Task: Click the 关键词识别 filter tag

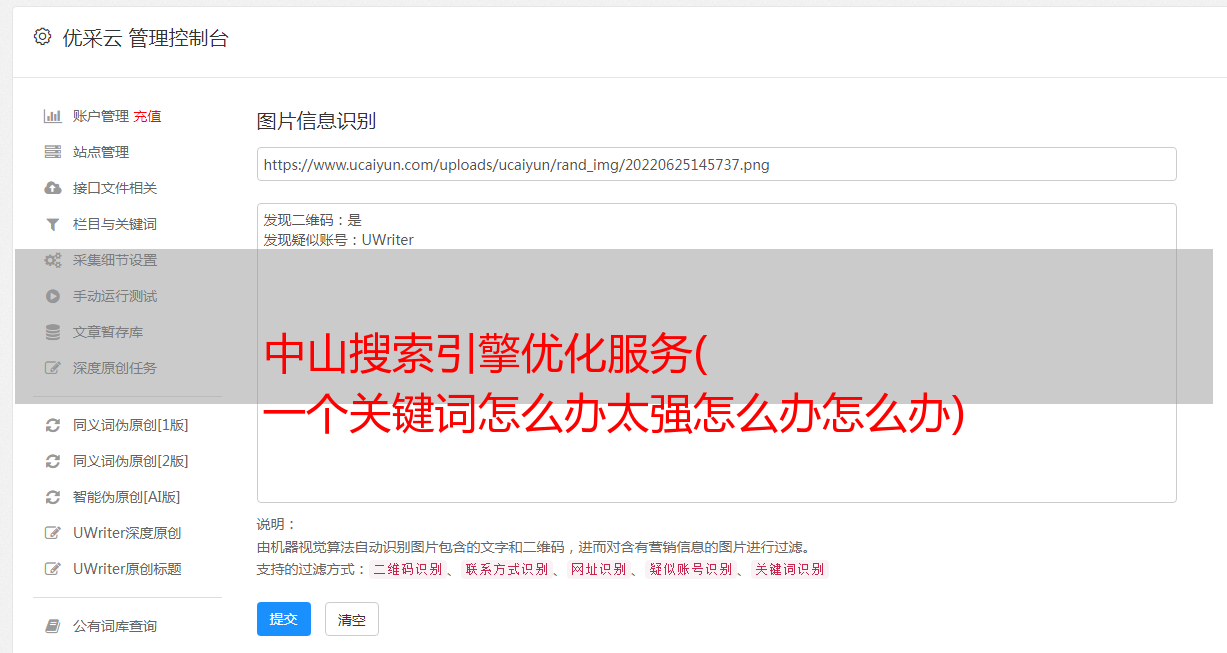Action: pyautogui.click(x=790, y=569)
